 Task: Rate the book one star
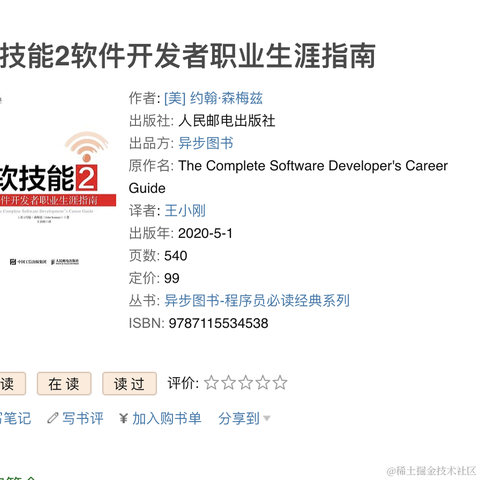point(211,383)
